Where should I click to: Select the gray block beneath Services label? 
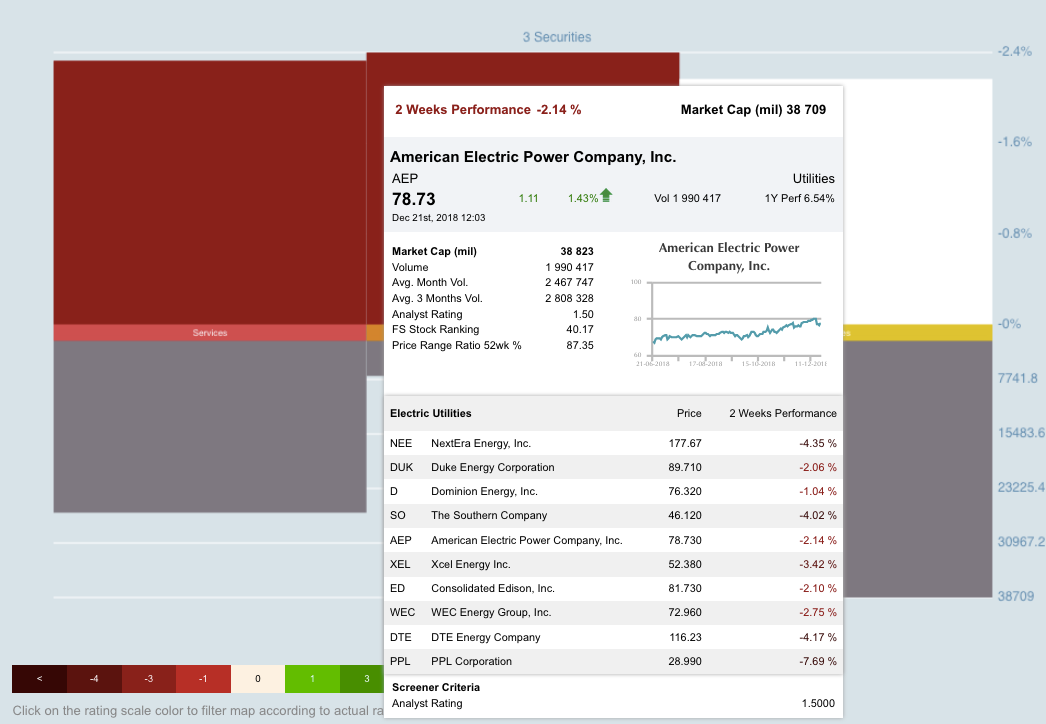pyautogui.click(x=209, y=426)
